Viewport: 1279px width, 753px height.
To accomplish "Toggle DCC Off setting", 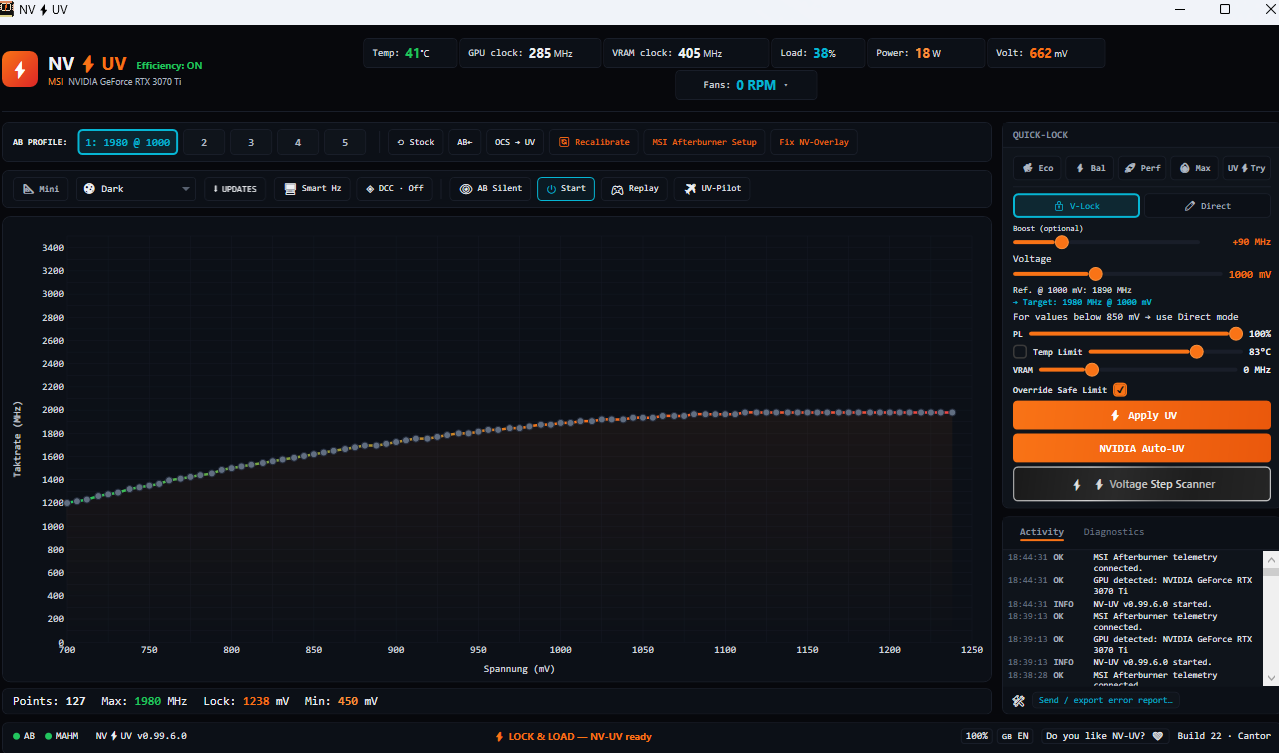I will (394, 189).
